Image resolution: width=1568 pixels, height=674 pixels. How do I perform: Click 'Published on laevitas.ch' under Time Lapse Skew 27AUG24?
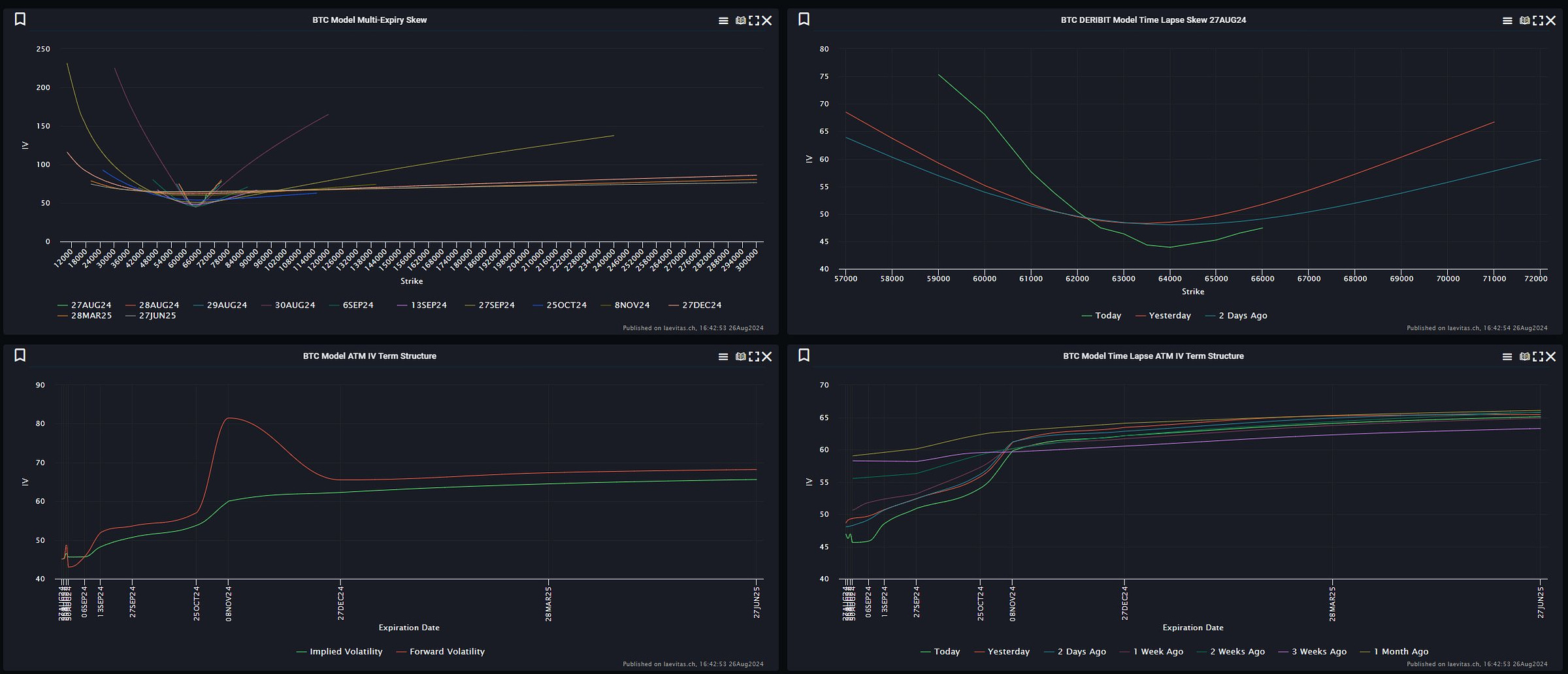pyautogui.click(x=1477, y=328)
